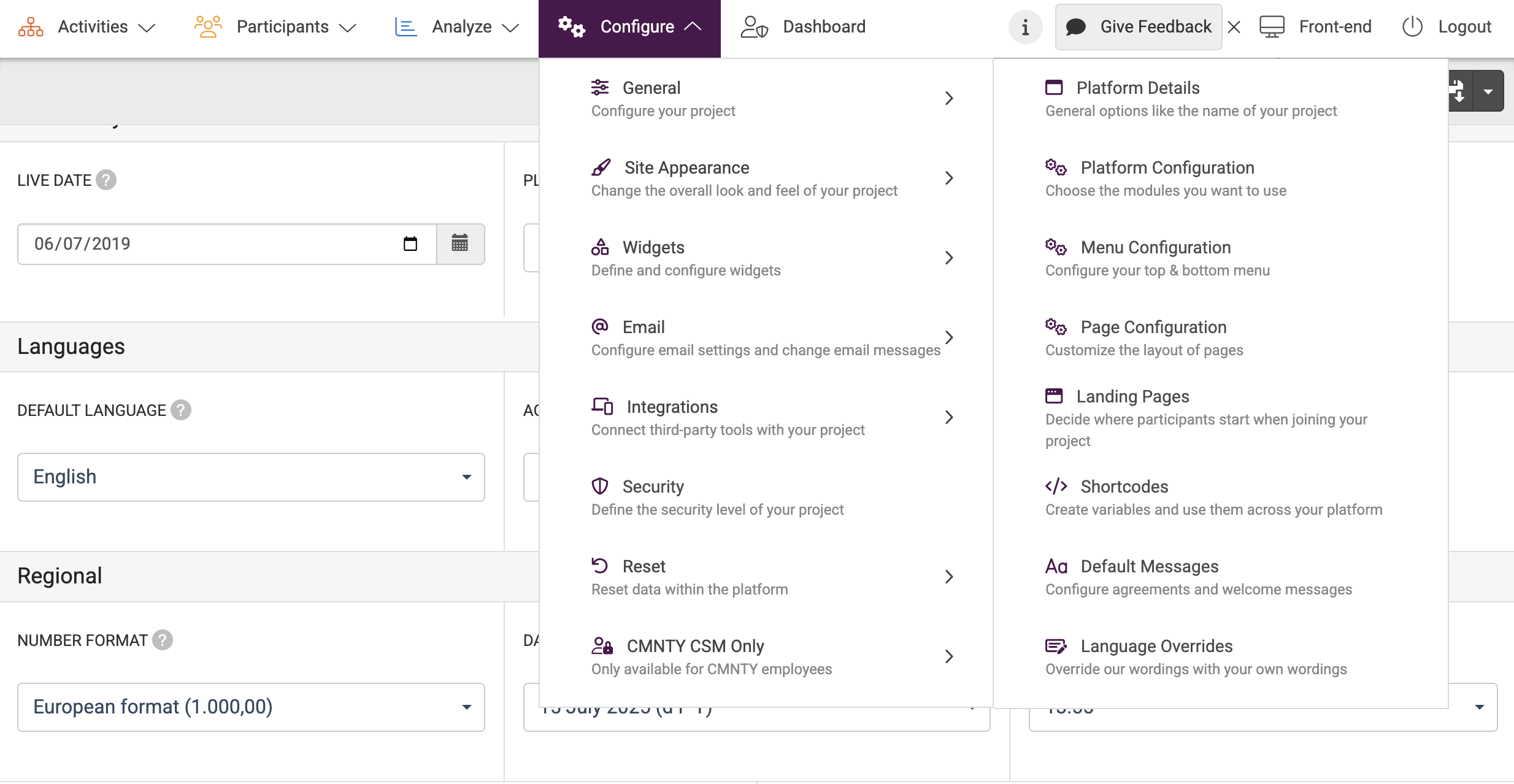The image size is (1514, 784).
Task: Open the Number Format European format dropdown
Action: 251,707
